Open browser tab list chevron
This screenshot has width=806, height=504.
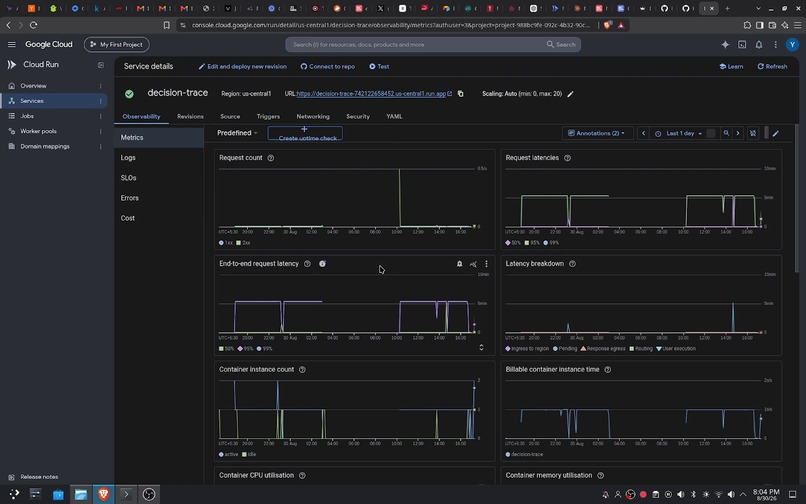point(758,8)
